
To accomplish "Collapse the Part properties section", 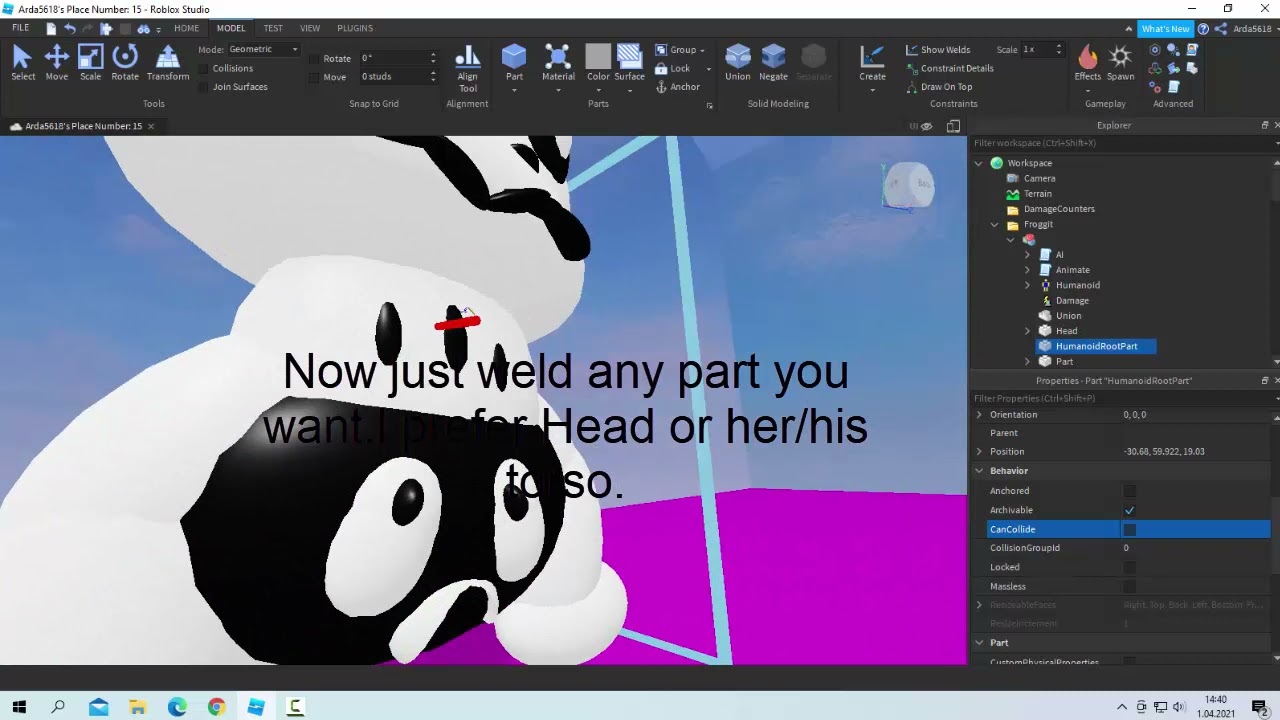I will point(979,643).
